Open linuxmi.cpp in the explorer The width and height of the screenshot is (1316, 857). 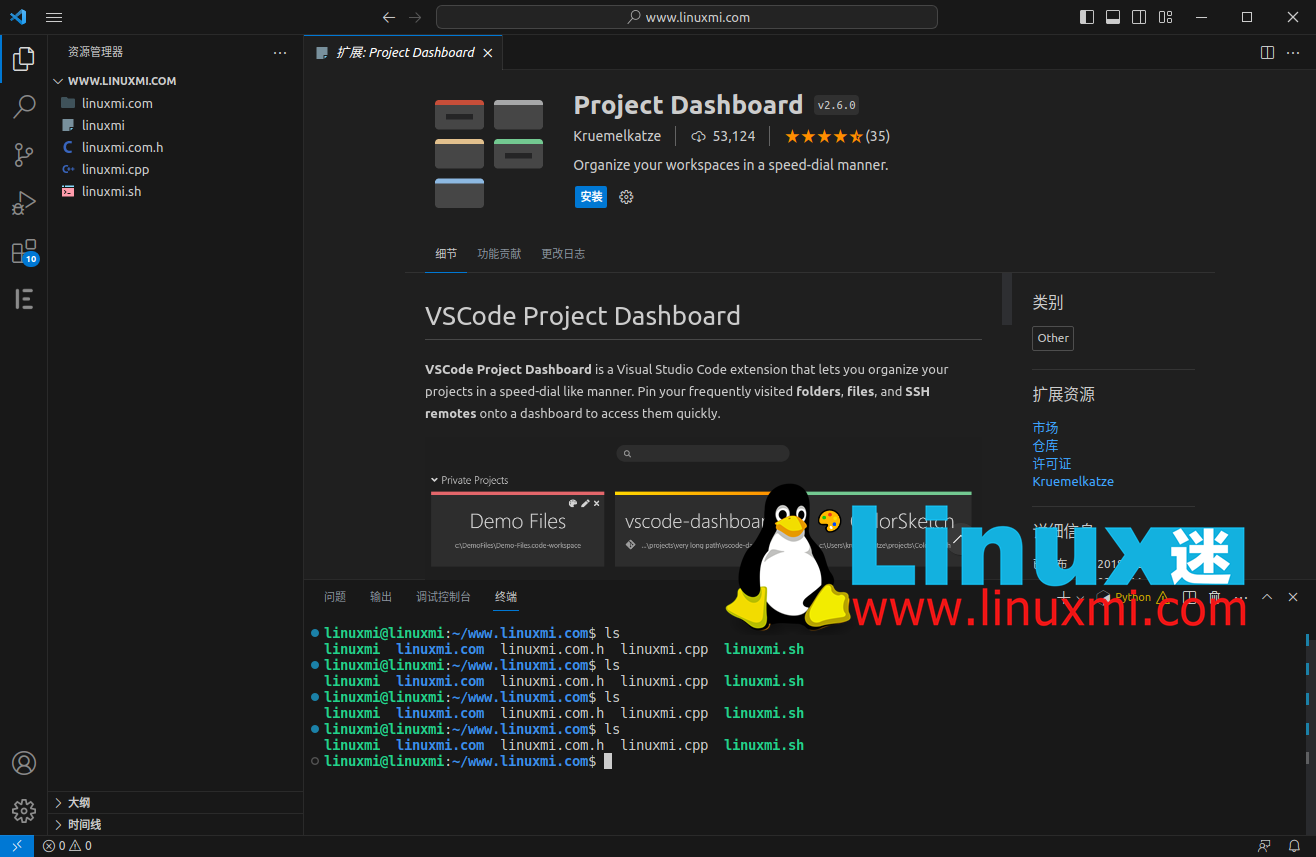(x=175, y=169)
